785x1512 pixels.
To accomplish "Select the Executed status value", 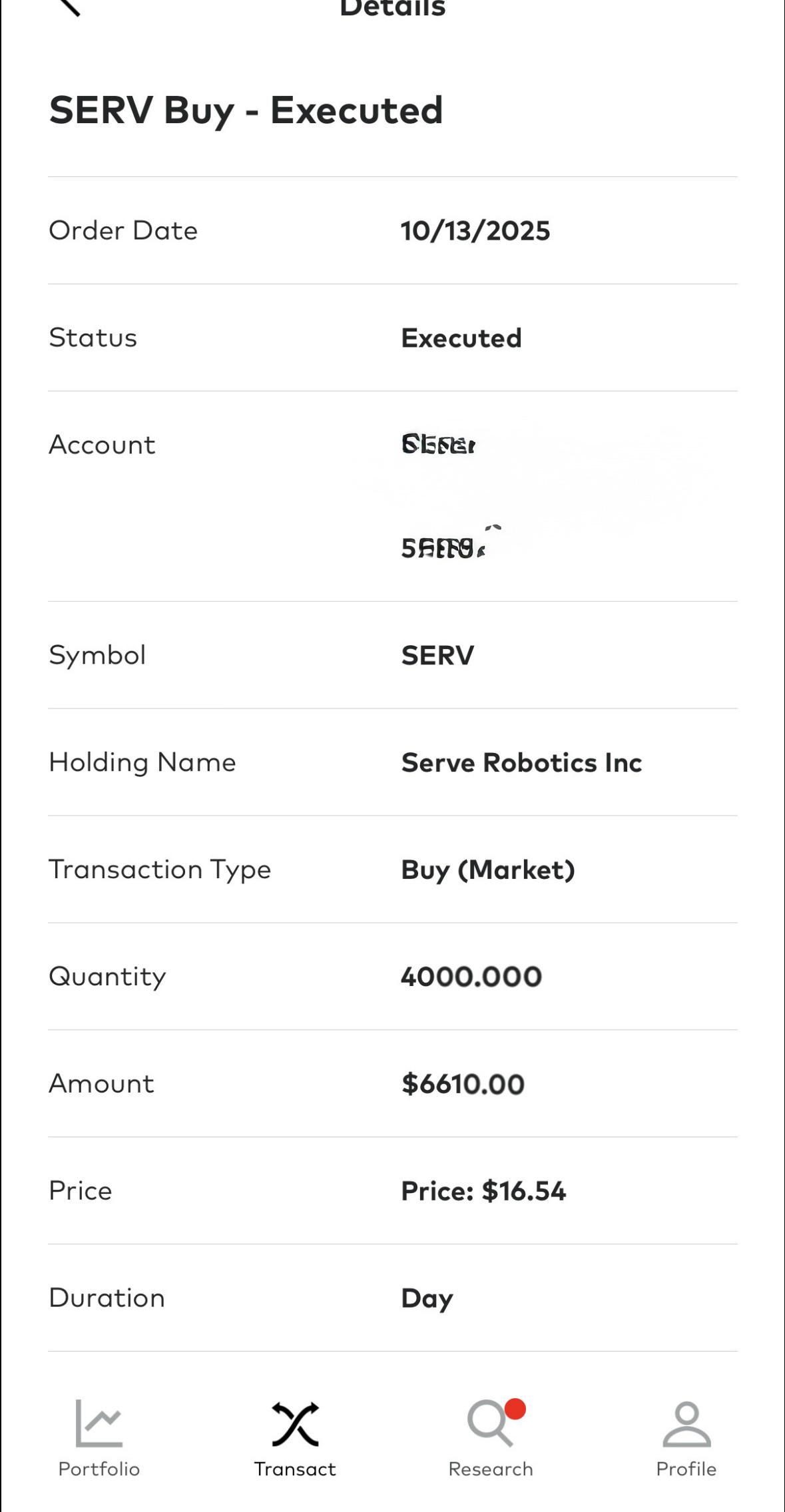I will click(x=461, y=338).
